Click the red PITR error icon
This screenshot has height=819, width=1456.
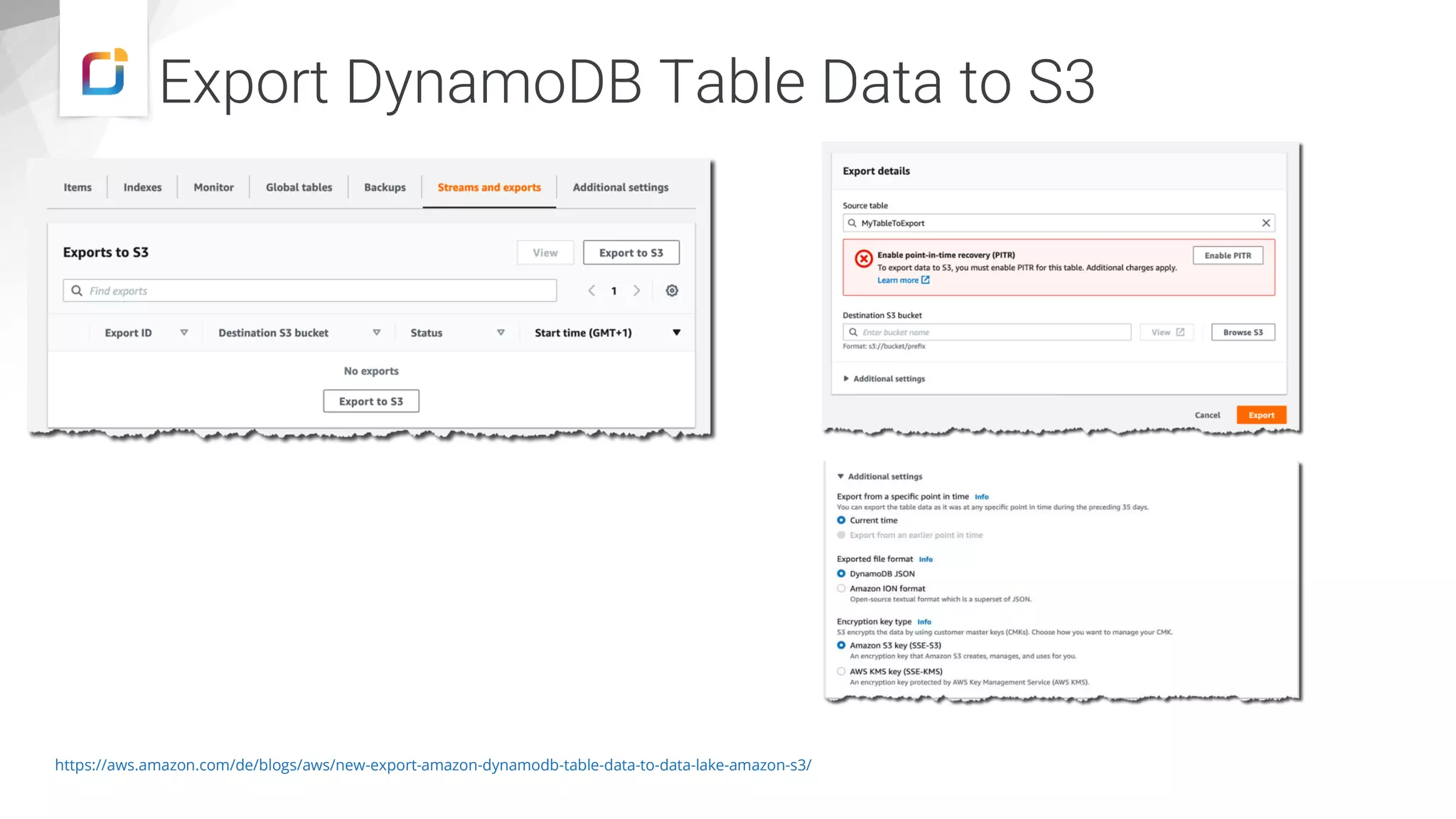[863, 259]
